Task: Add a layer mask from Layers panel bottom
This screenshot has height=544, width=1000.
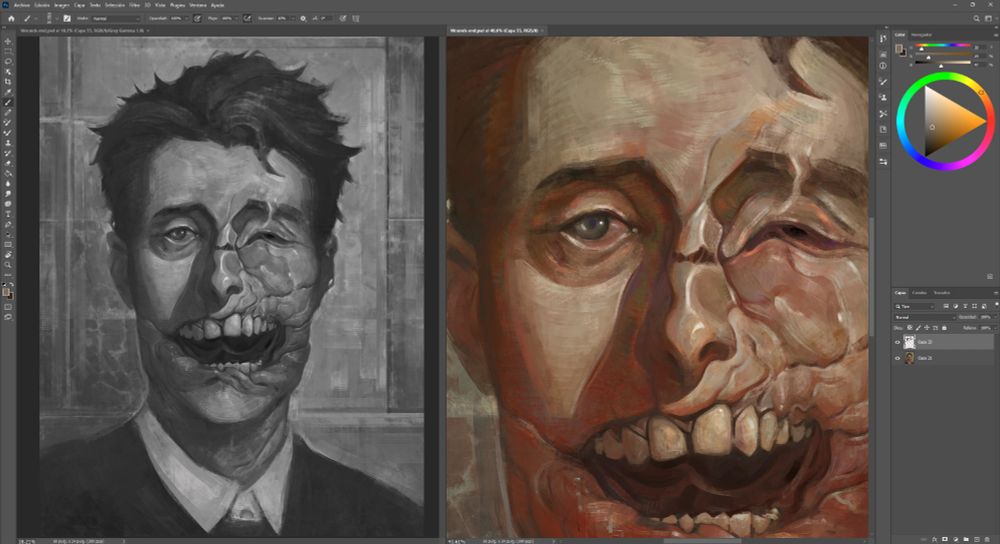Action: tap(945, 539)
